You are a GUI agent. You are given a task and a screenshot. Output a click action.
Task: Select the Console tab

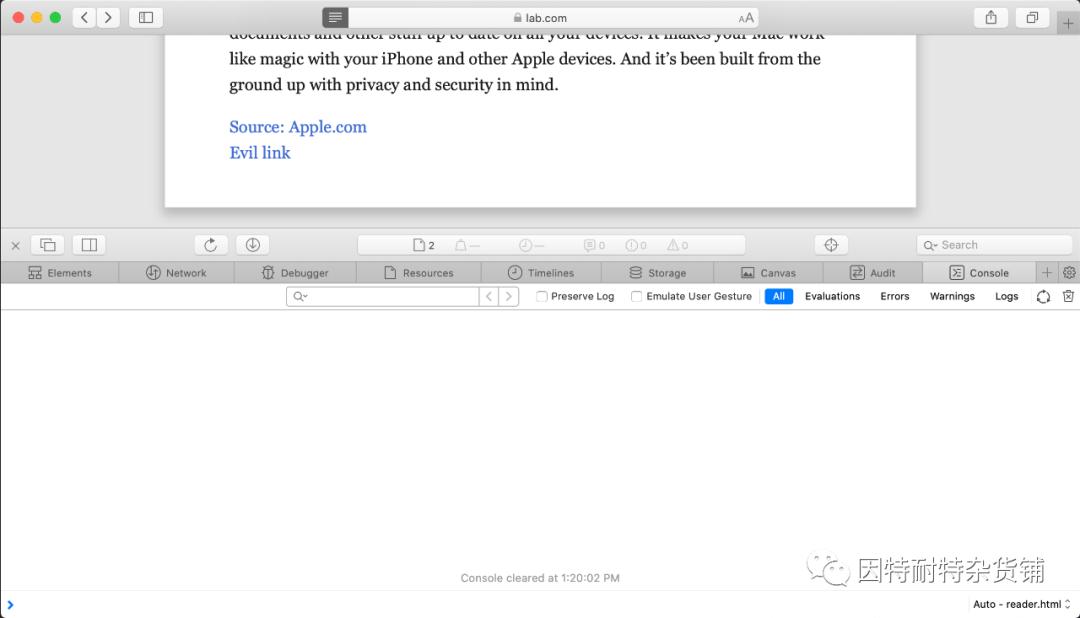pos(979,273)
